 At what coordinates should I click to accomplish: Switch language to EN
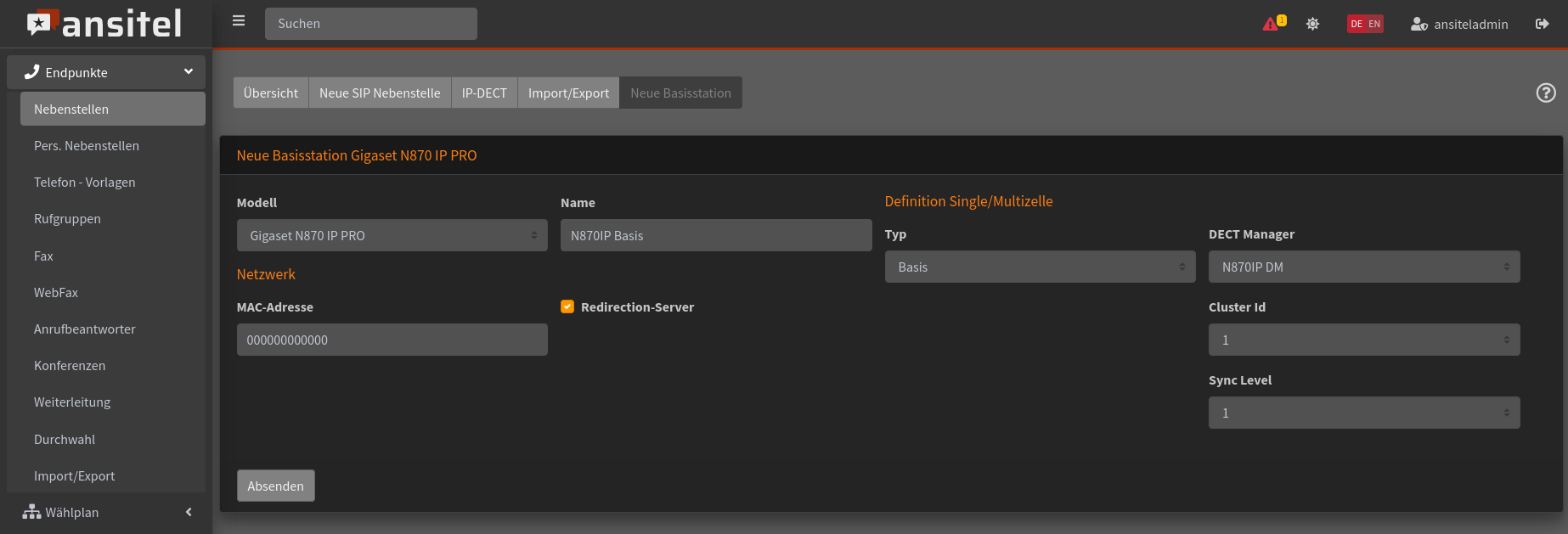point(1374,24)
